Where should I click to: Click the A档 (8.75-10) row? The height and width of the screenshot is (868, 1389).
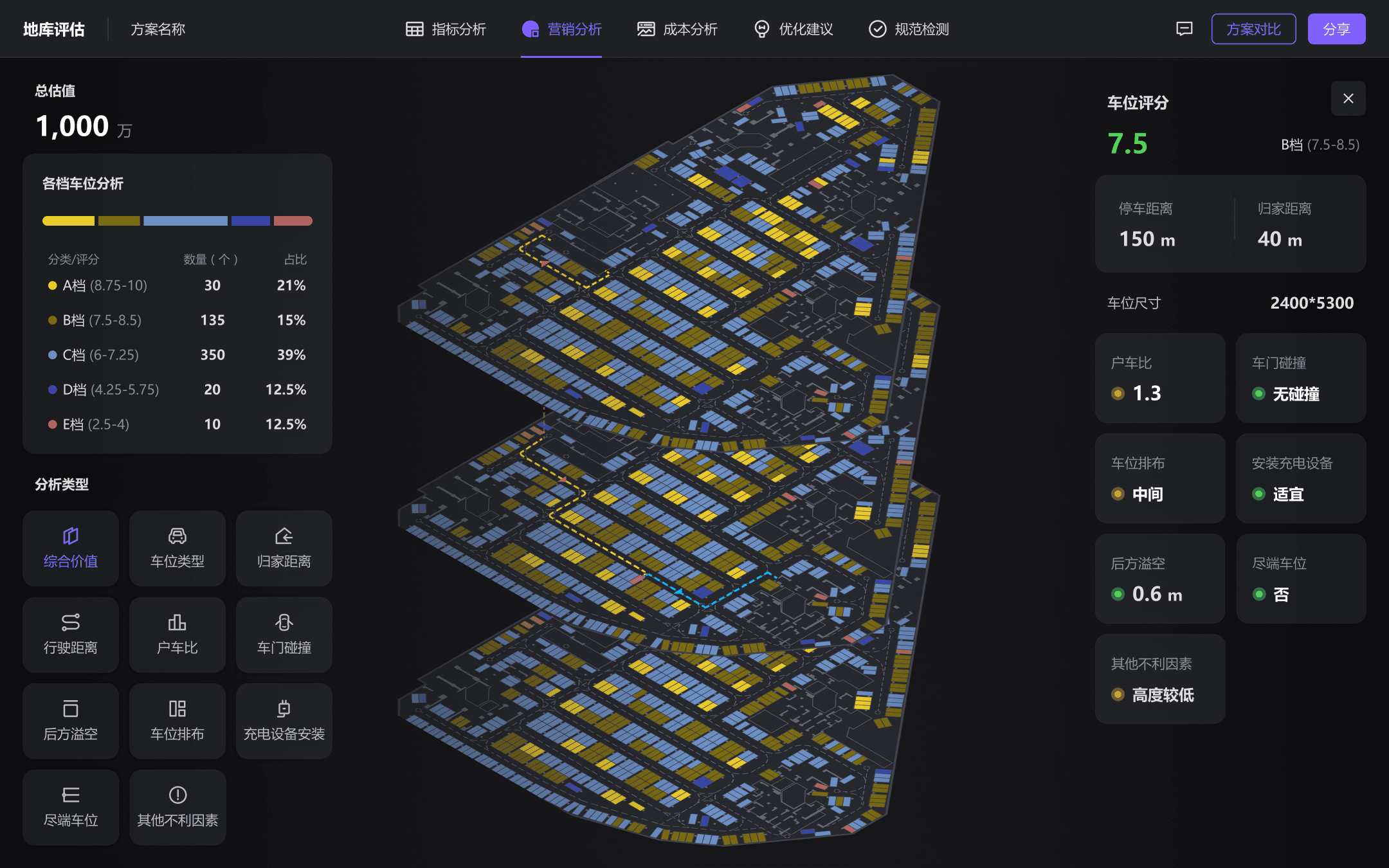point(177,285)
